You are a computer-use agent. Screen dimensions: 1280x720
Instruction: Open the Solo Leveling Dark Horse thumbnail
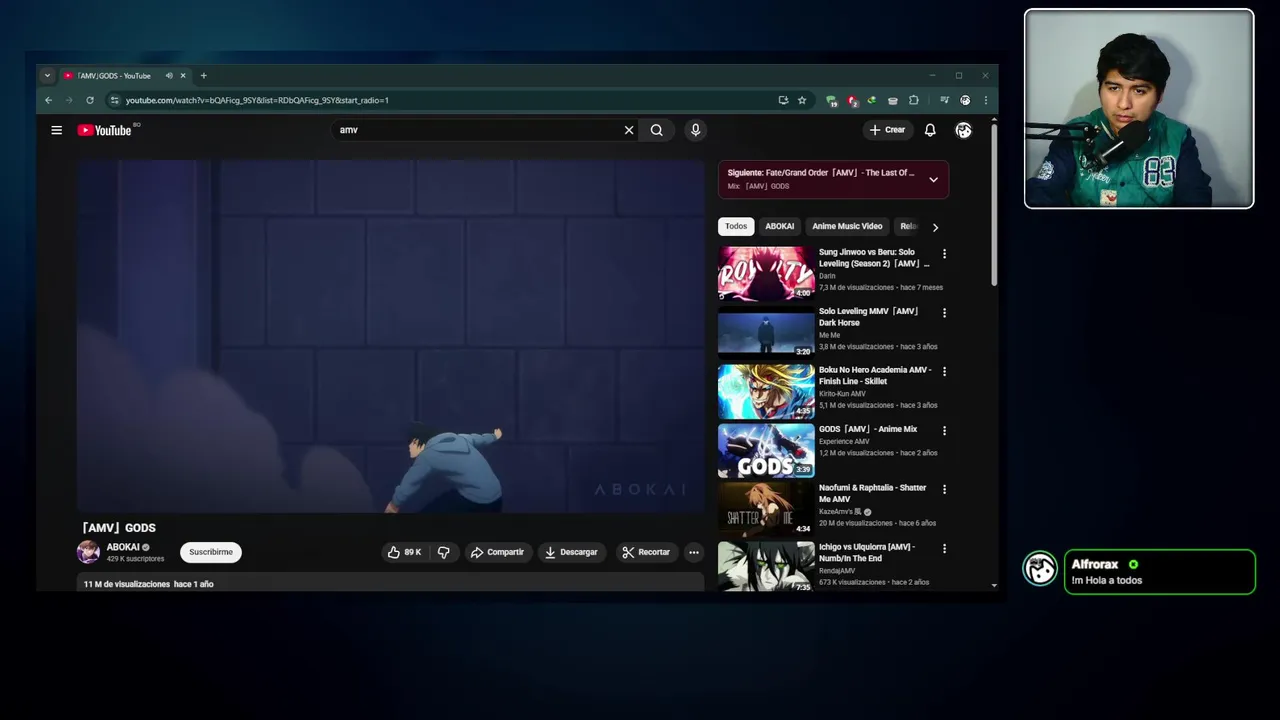pyautogui.click(x=766, y=332)
